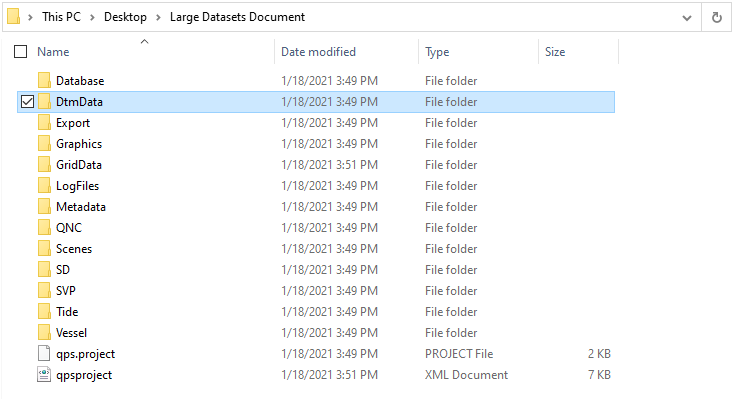Click the SVP folder icon

coord(44,291)
